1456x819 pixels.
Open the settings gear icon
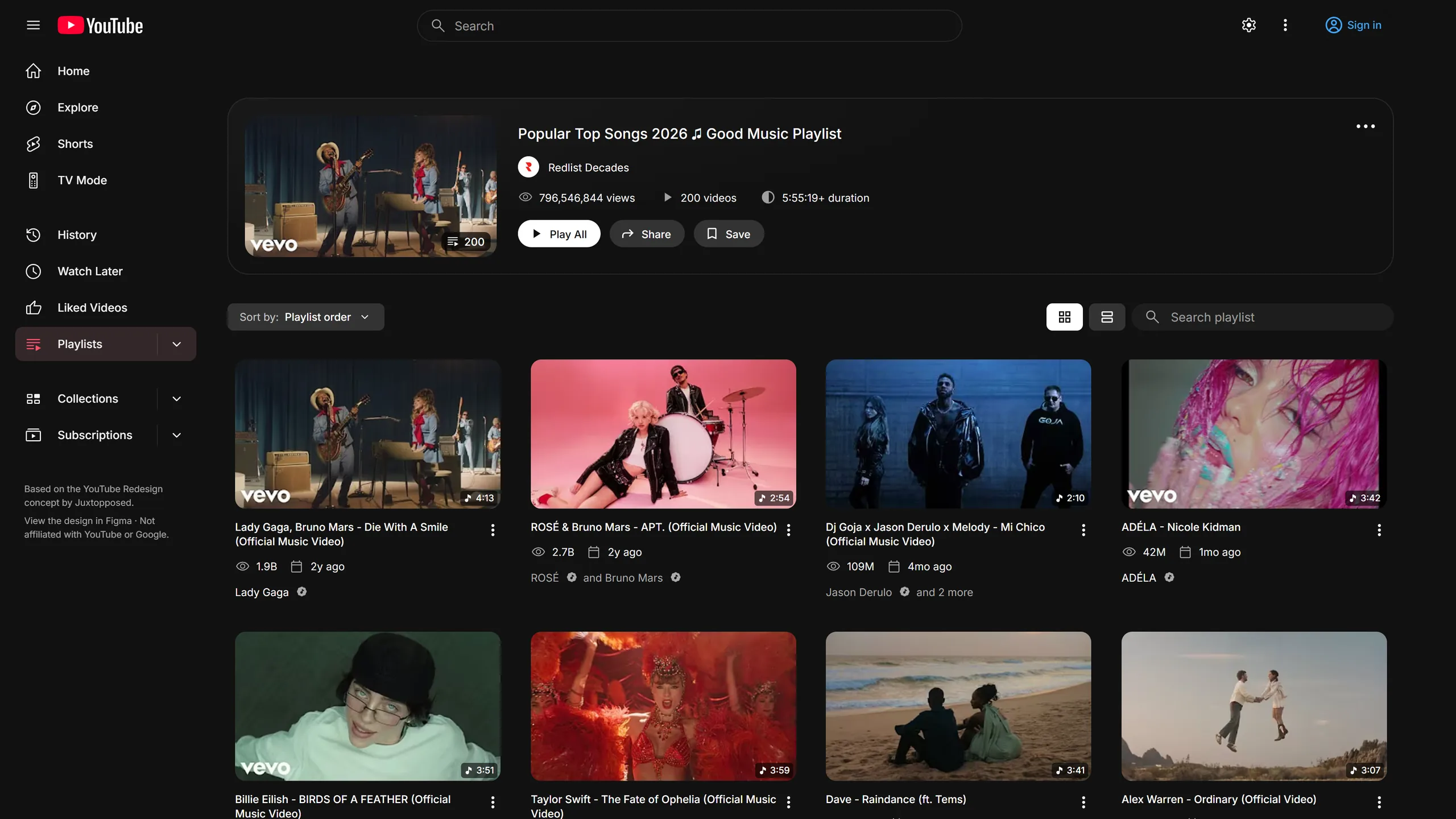[x=1248, y=25]
